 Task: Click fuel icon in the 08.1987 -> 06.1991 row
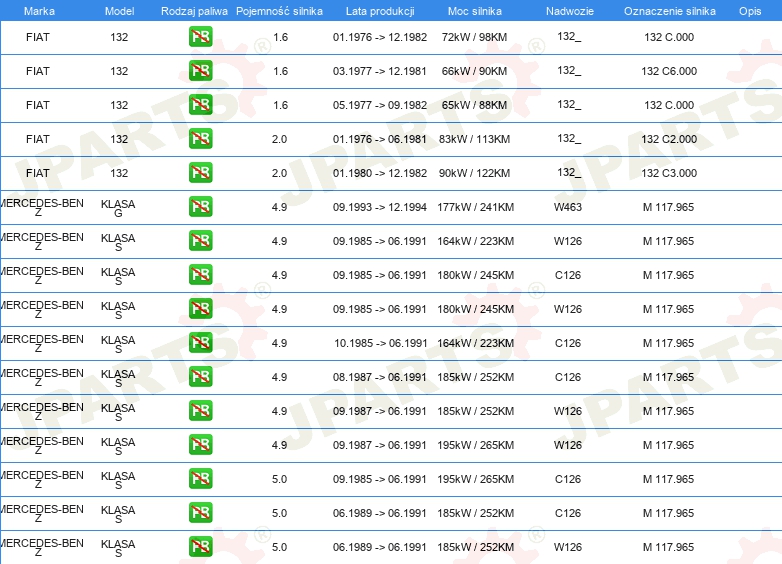(200, 376)
